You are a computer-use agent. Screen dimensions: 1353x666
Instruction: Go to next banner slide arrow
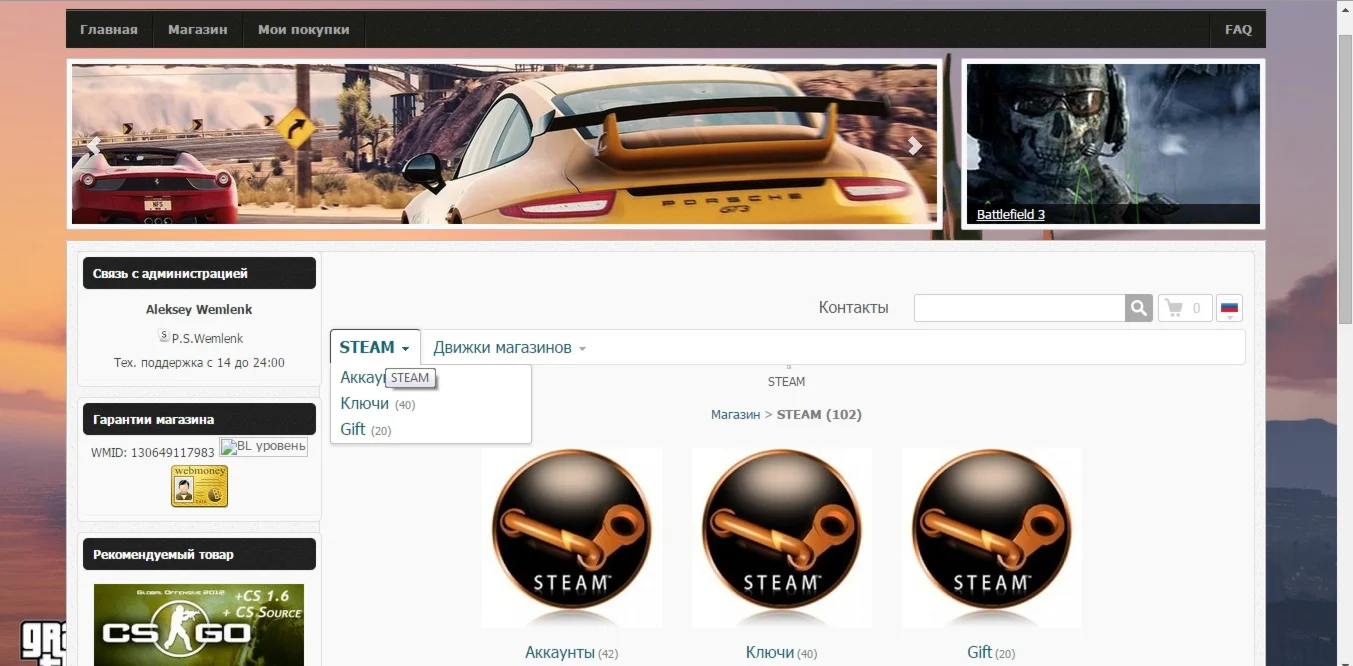point(914,146)
